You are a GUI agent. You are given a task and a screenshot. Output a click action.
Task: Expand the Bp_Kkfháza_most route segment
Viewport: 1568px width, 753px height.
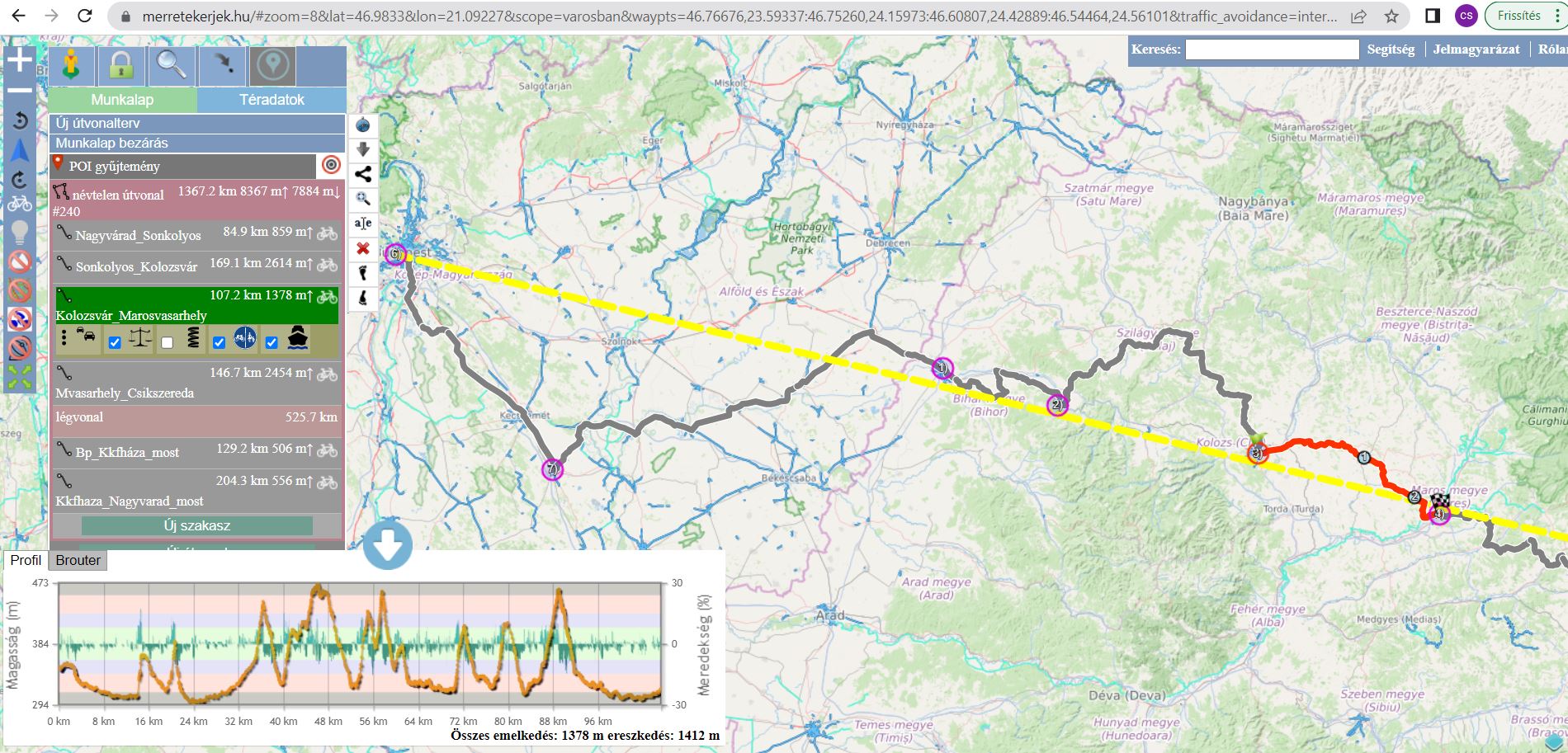pyautogui.click(x=127, y=452)
